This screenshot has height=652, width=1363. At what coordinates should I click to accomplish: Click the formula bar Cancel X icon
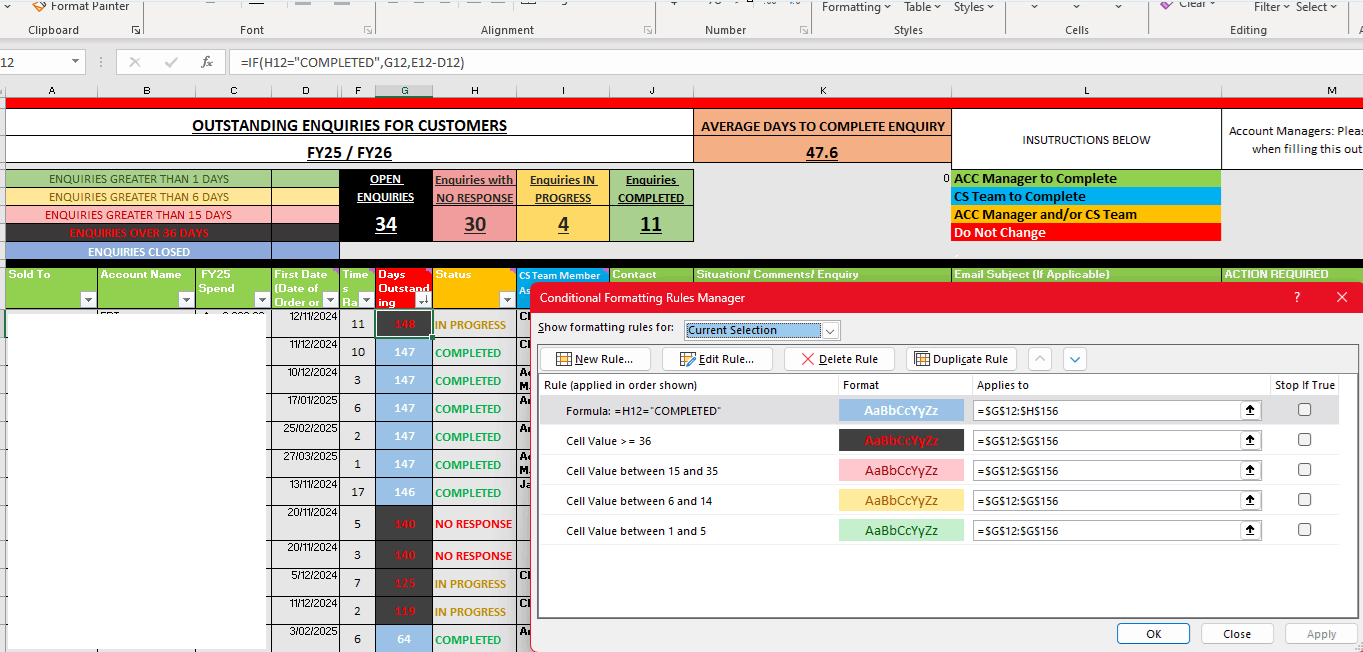tap(135, 62)
